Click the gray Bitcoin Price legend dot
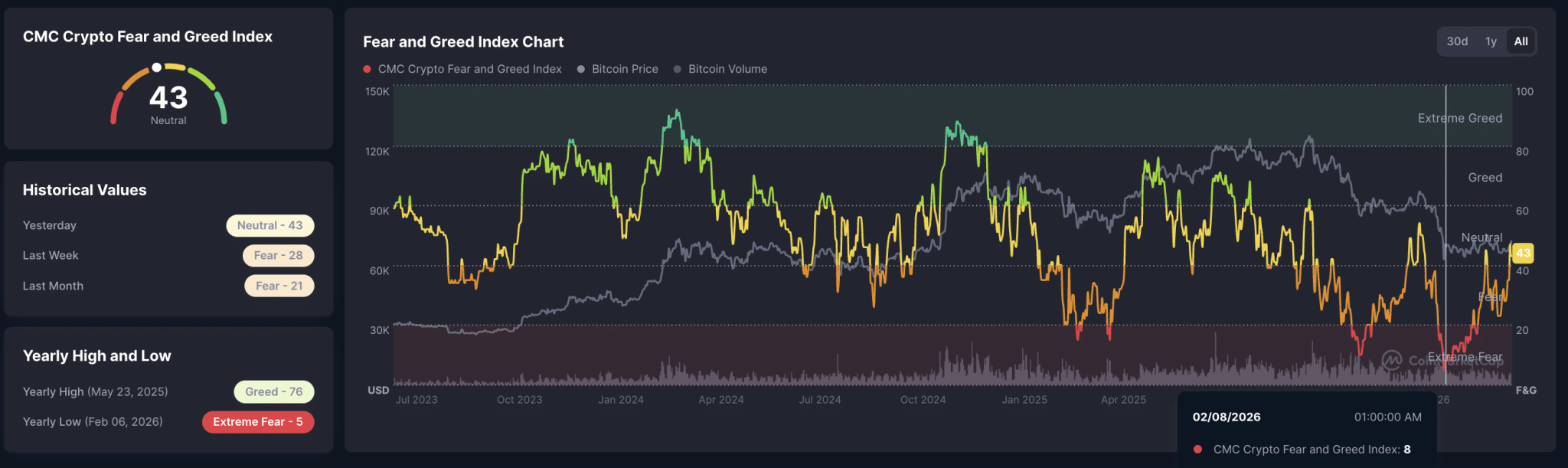Image resolution: width=1568 pixels, height=468 pixels. [x=580, y=69]
